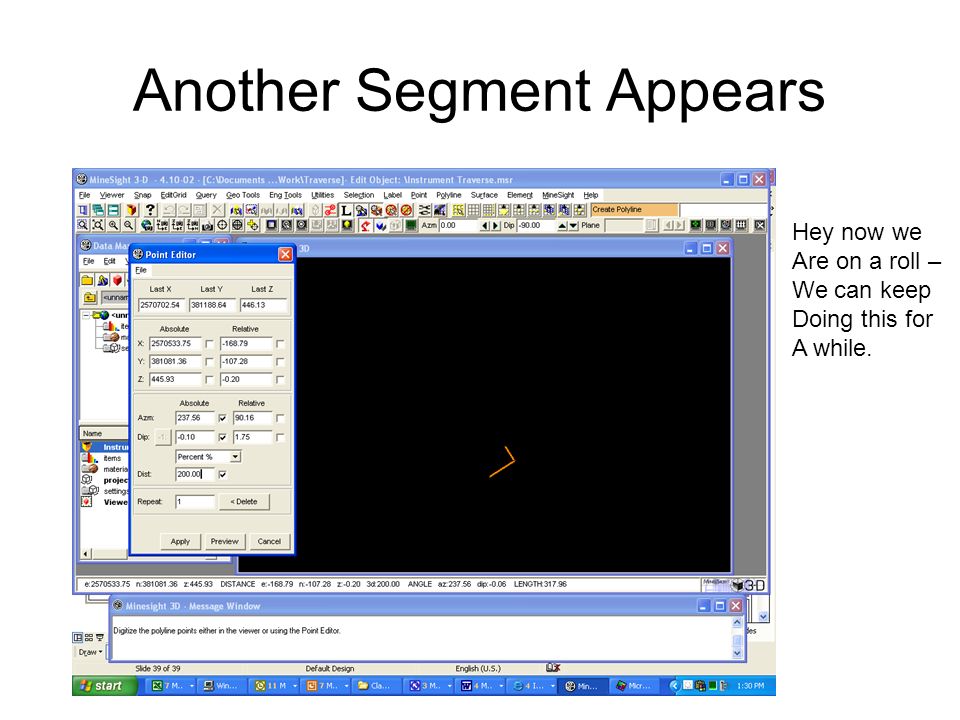Click the Message Window scroll down arrow
Viewport: 960px width, 720px height.
point(737,653)
